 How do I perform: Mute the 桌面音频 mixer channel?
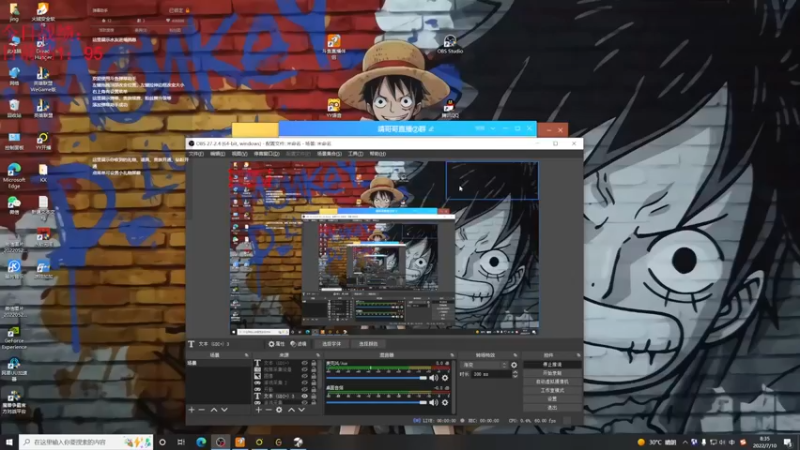(x=433, y=403)
